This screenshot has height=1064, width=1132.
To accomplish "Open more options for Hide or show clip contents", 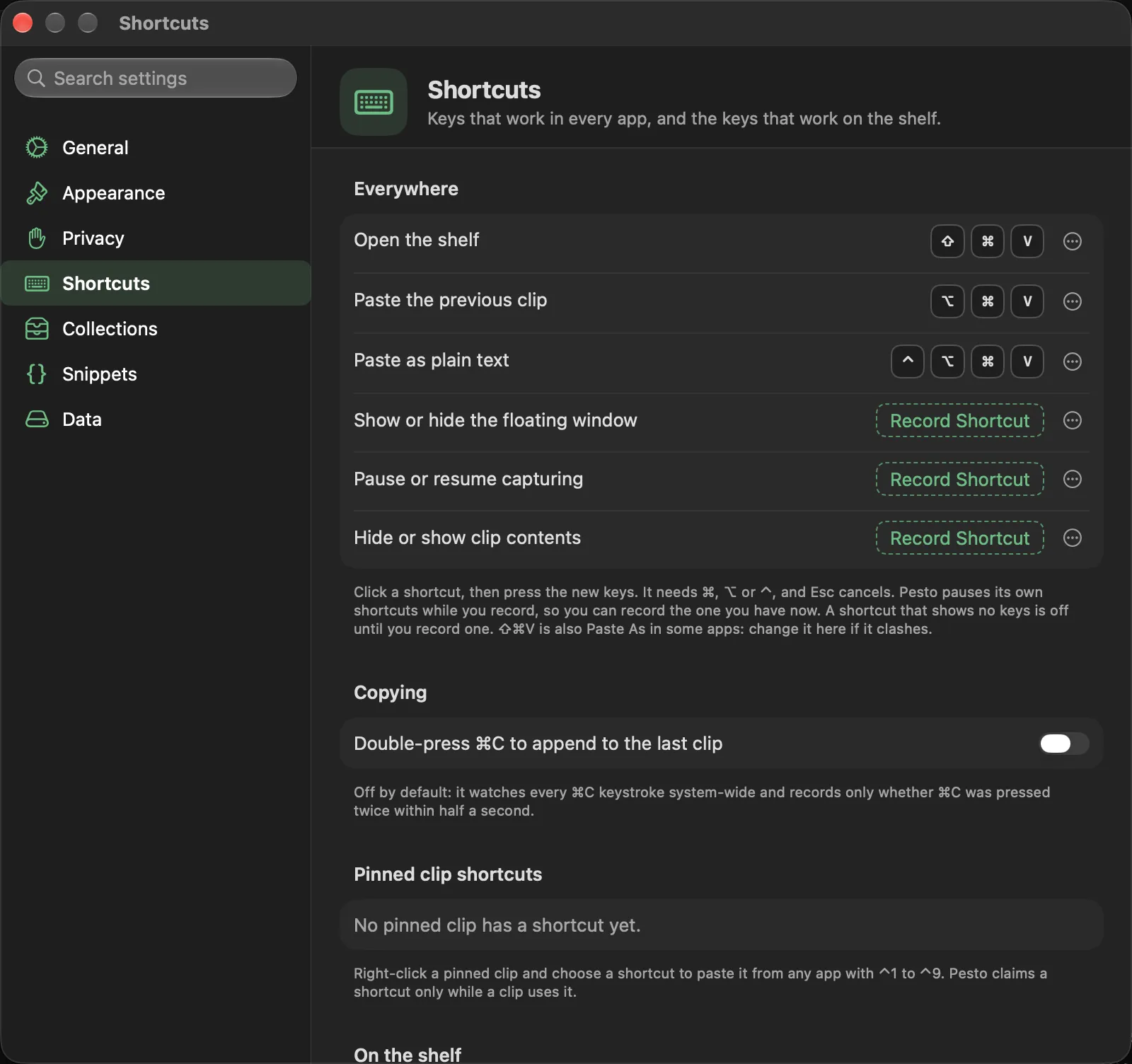I will [x=1073, y=538].
